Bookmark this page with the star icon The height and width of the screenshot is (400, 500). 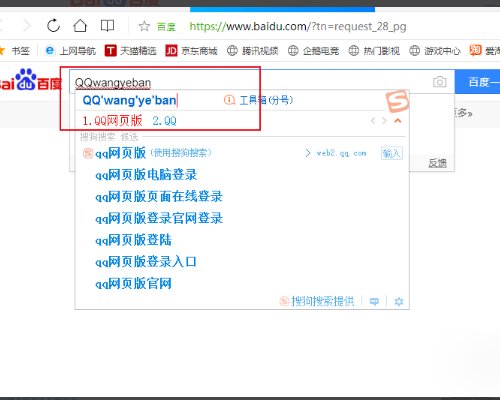(x=144, y=26)
